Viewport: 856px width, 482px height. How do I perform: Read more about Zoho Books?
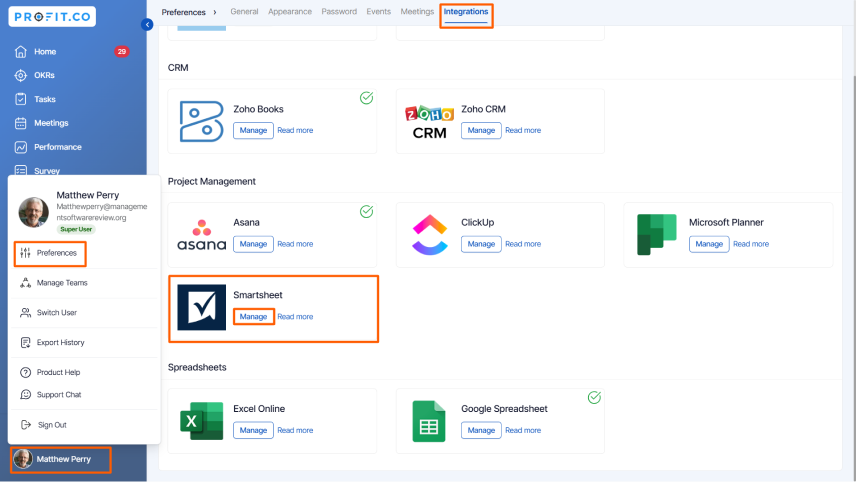point(295,130)
